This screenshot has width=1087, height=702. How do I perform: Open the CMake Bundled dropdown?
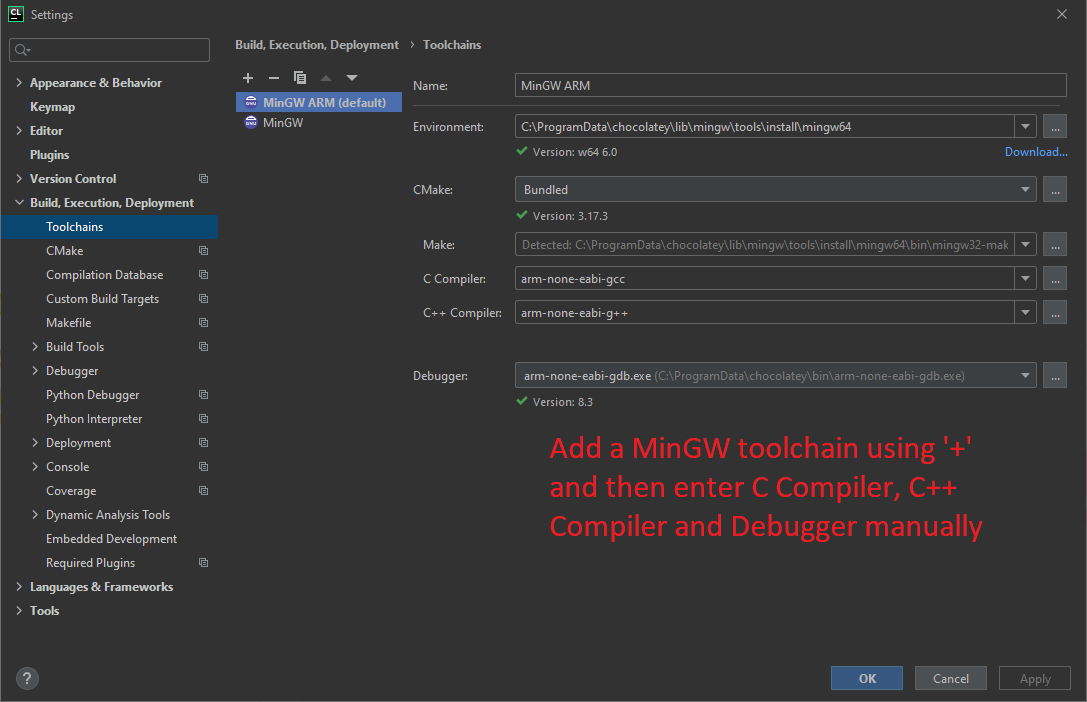pos(775,189)
